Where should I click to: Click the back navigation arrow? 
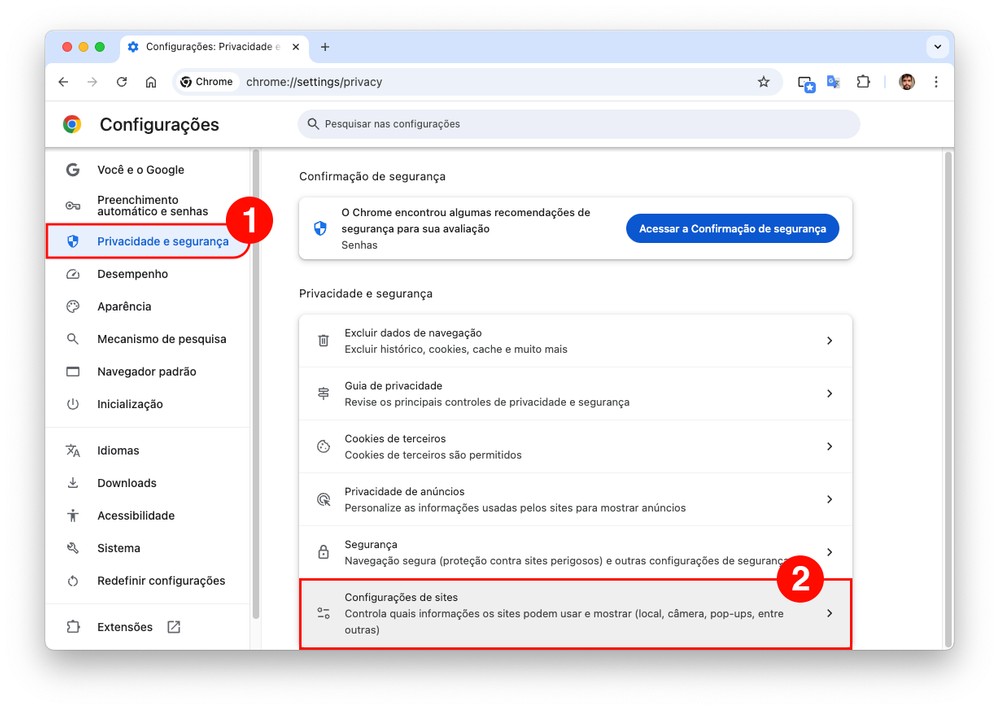click(63, 82)
